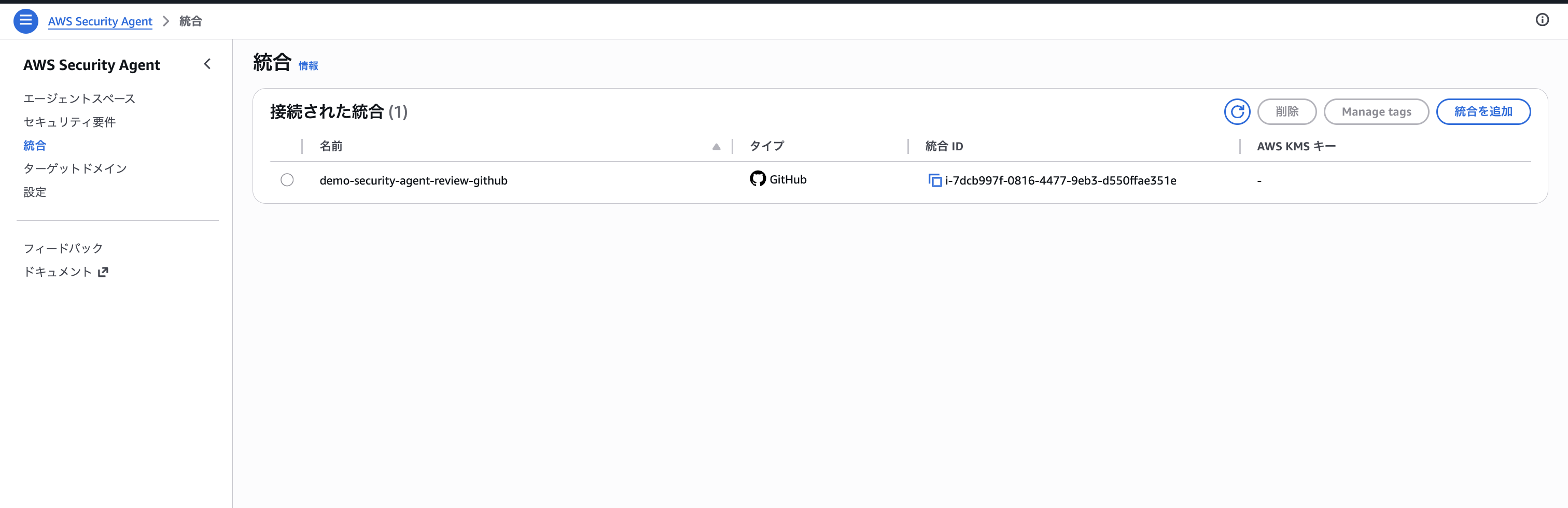Sort the 名前 column with the sort arrow
Image resolution: width=1568 pixels, height=508 pixels.
pos(715,147)
